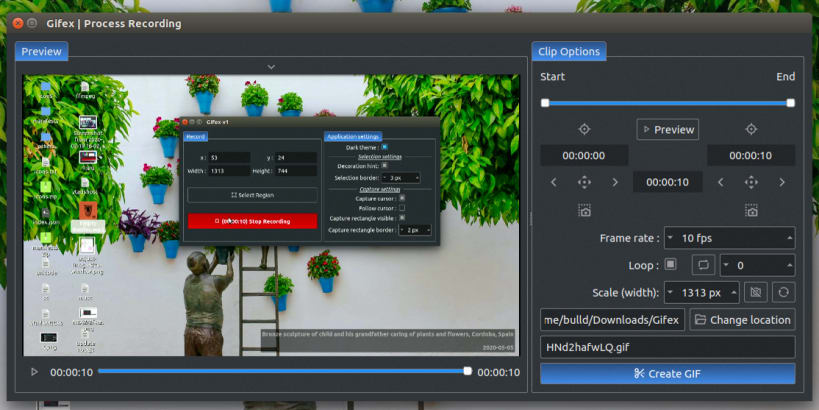Click move-to-start-position crosshair icon under start time

pos(584,182)
